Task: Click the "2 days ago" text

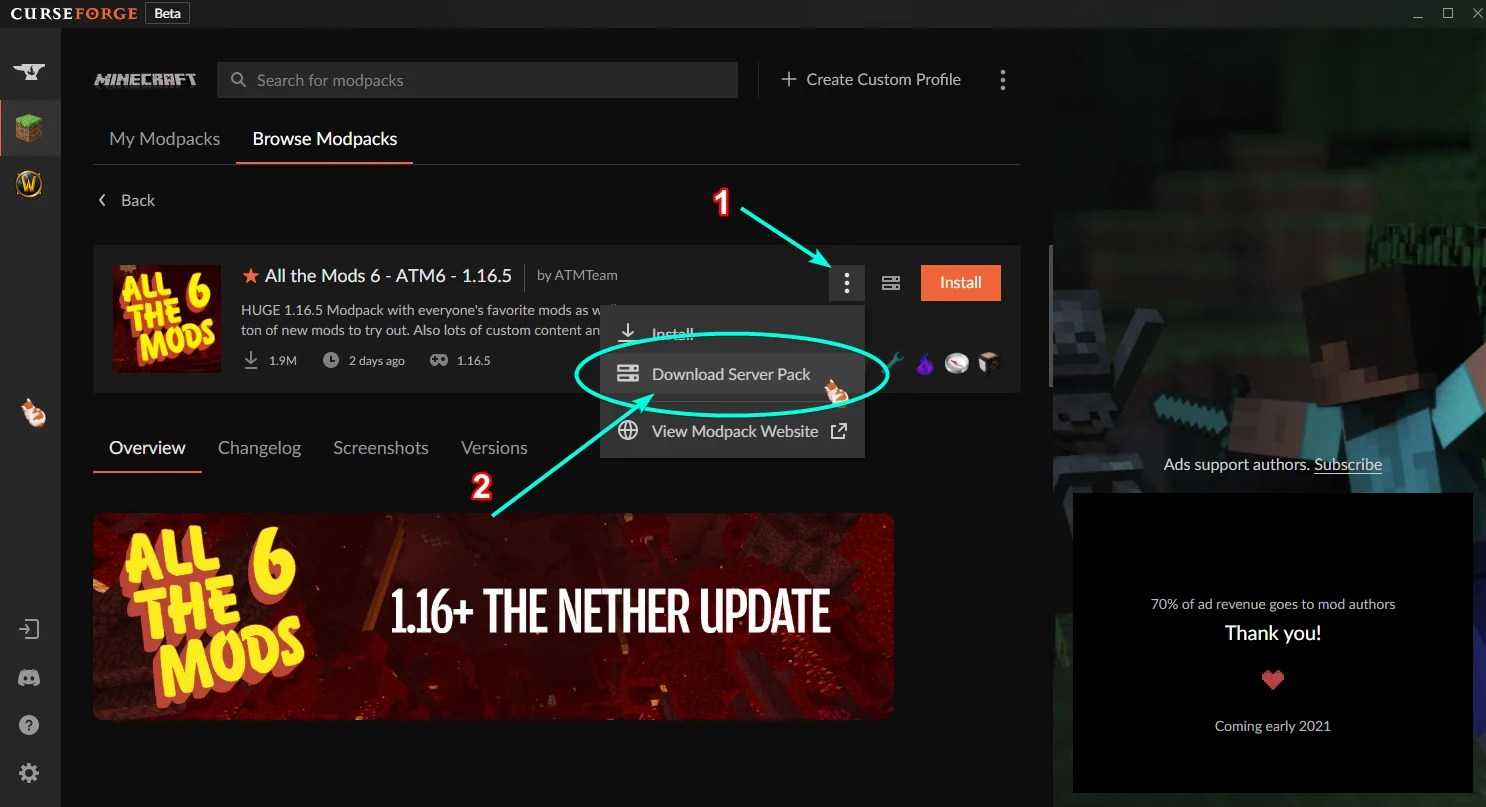Action: click(377, 360)
